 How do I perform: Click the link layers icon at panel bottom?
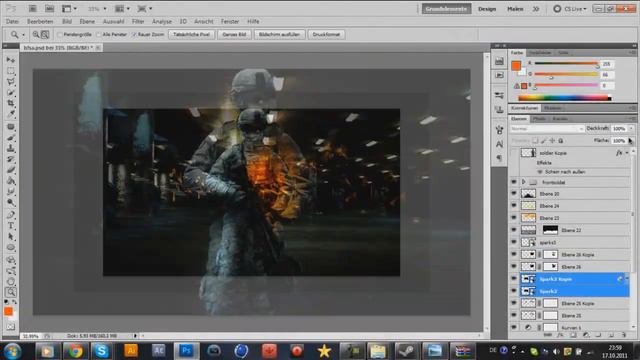point(548,335)
